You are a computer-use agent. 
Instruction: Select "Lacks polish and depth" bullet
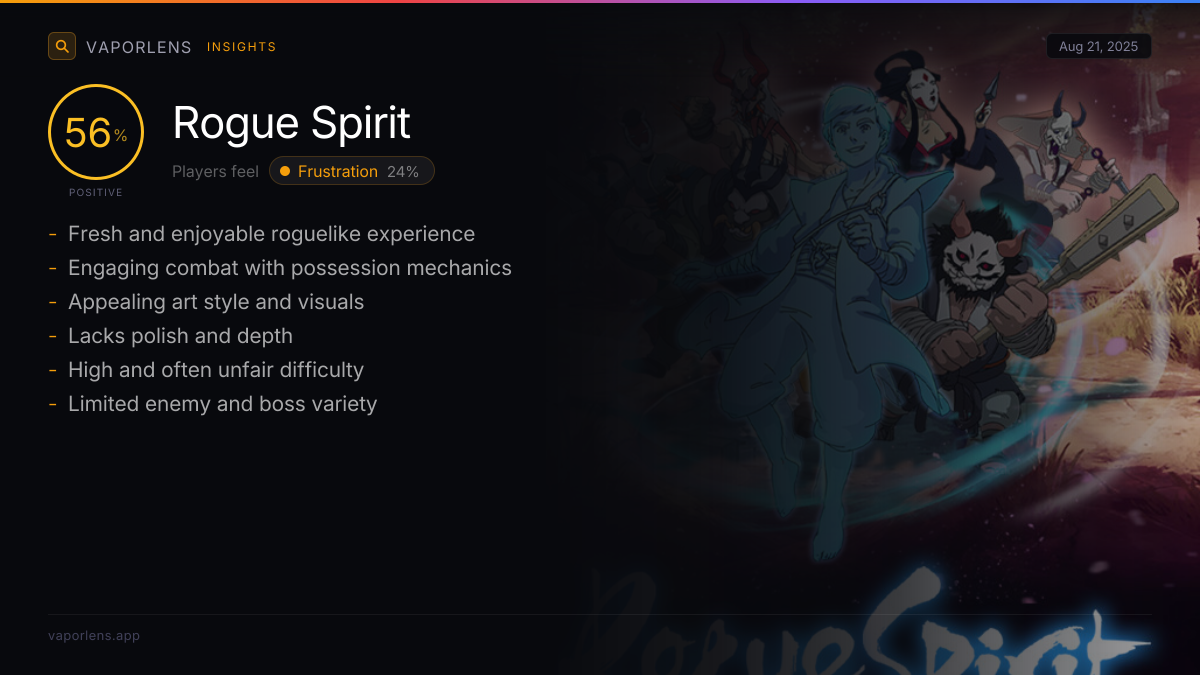(180, 336)
